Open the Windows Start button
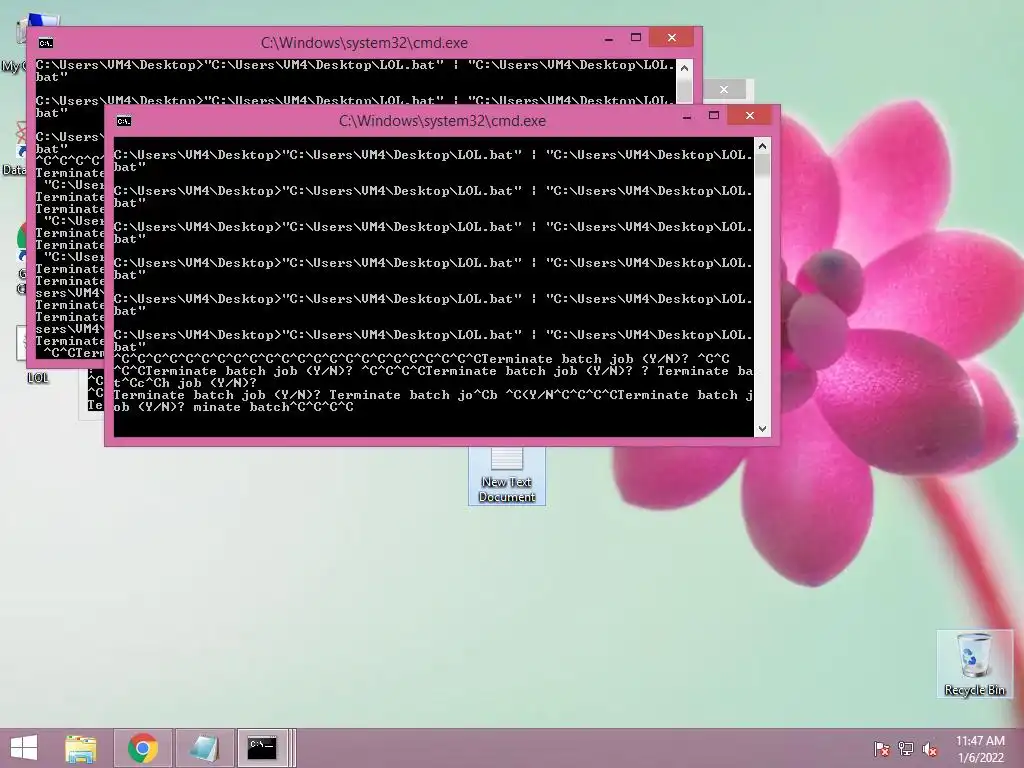This screenshot has width=1024, height=768. coord(24,748)
